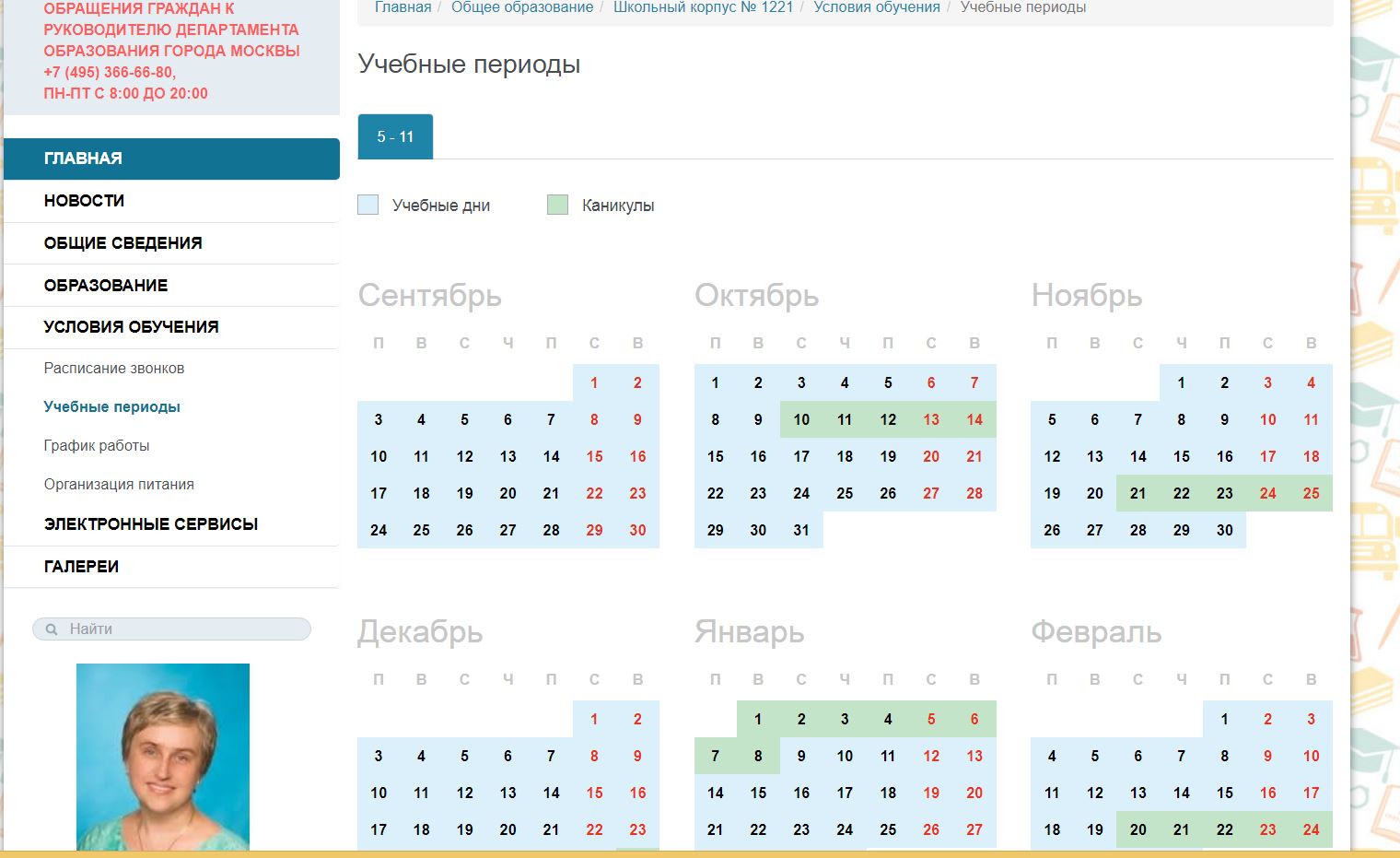This screenshot has width=1400, height=858.
Task: Open Организация питания link
Action: coord(119,485)
